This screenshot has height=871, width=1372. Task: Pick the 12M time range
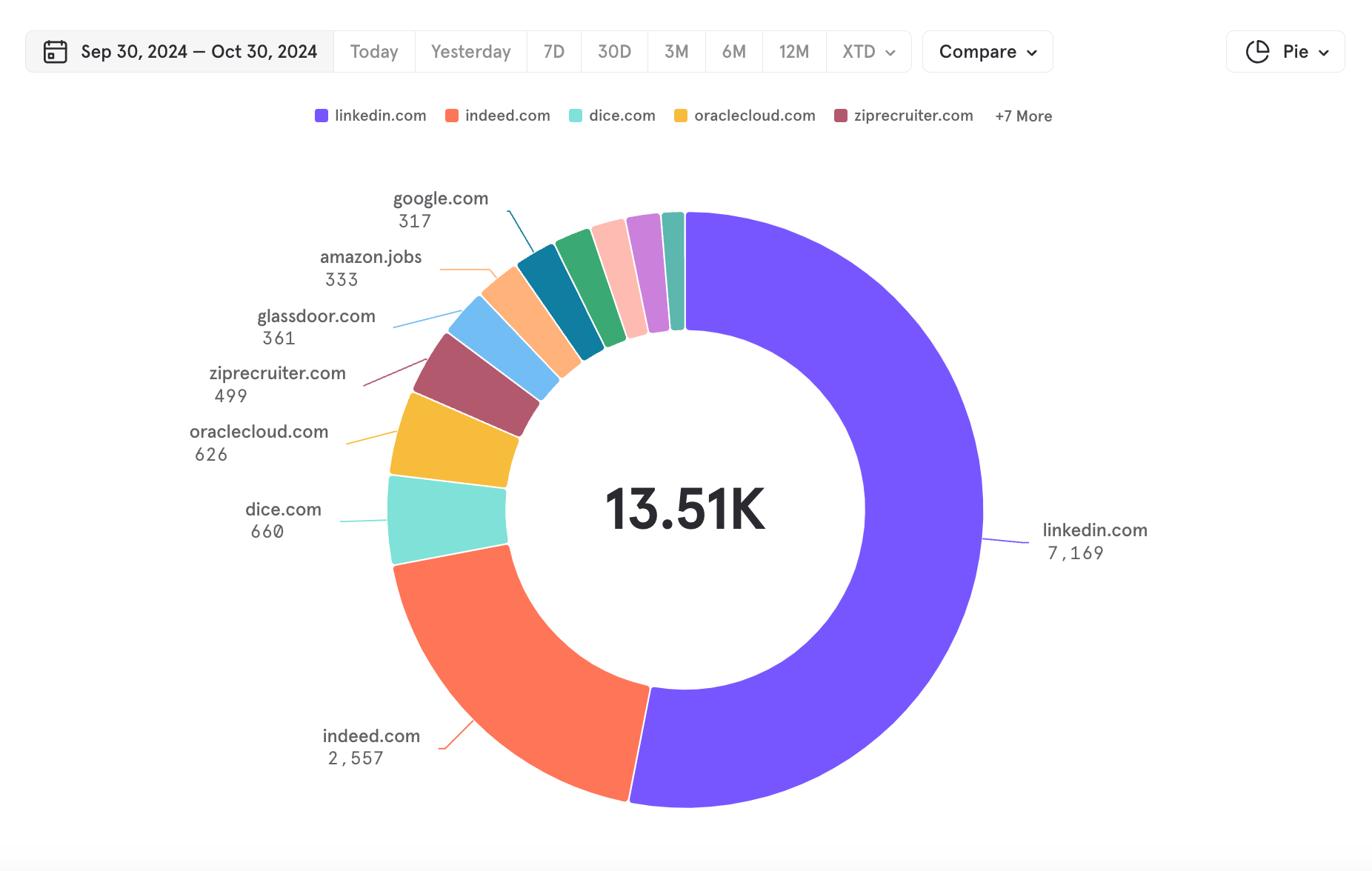pos(794,52)
